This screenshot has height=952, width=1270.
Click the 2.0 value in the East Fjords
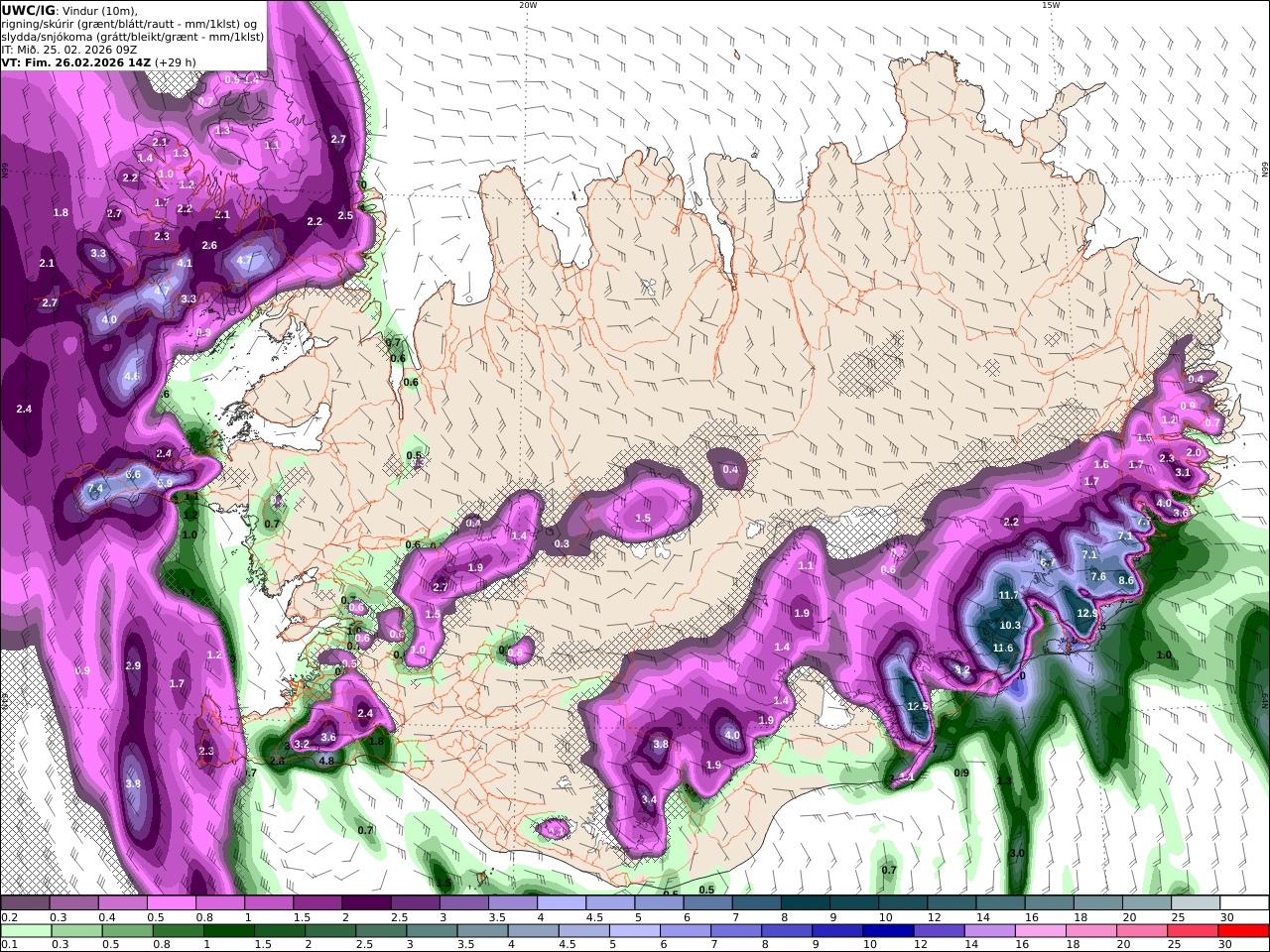1194,452
